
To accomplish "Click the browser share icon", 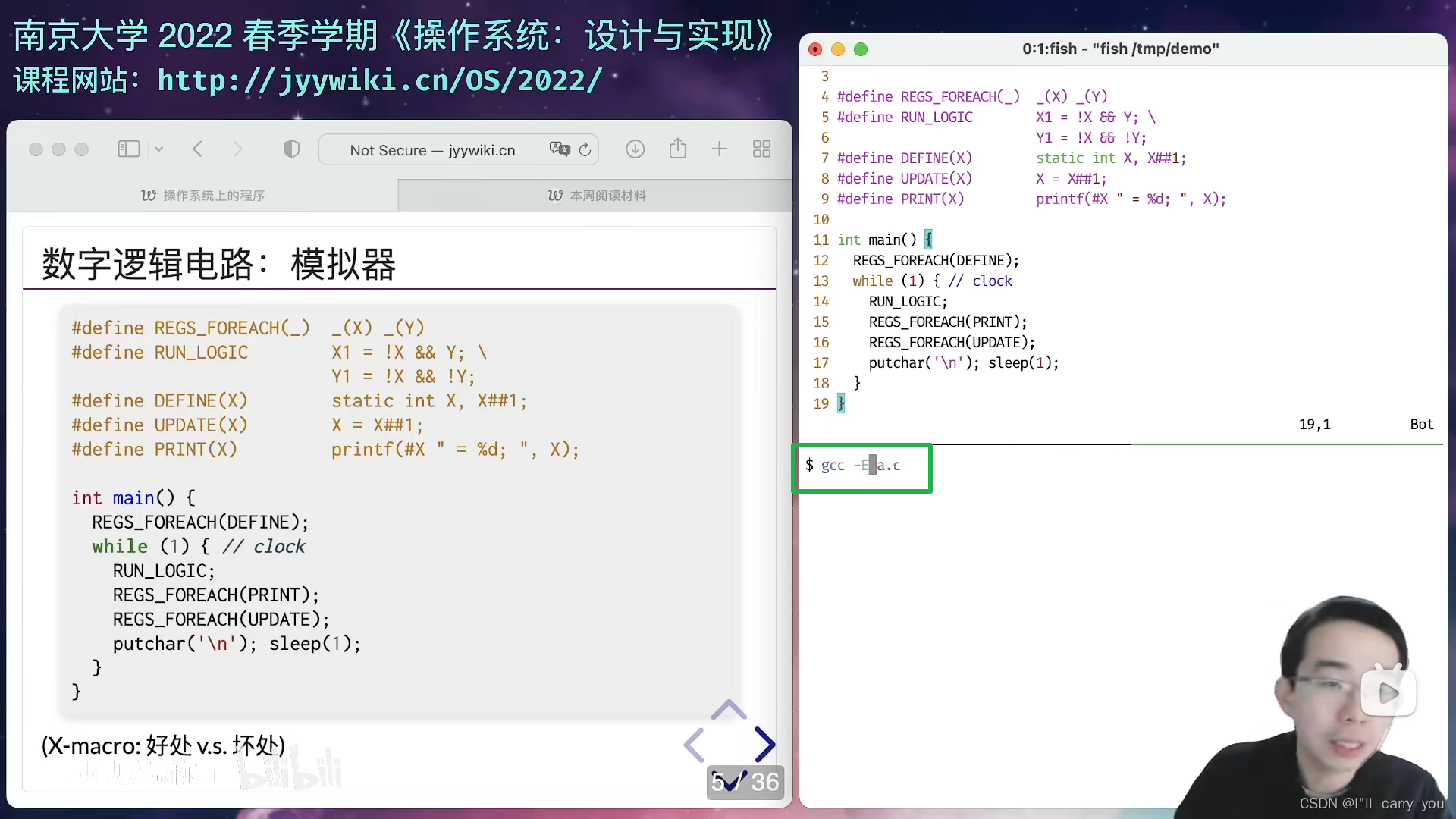I will pyautogui.click(x=678, y=149).
